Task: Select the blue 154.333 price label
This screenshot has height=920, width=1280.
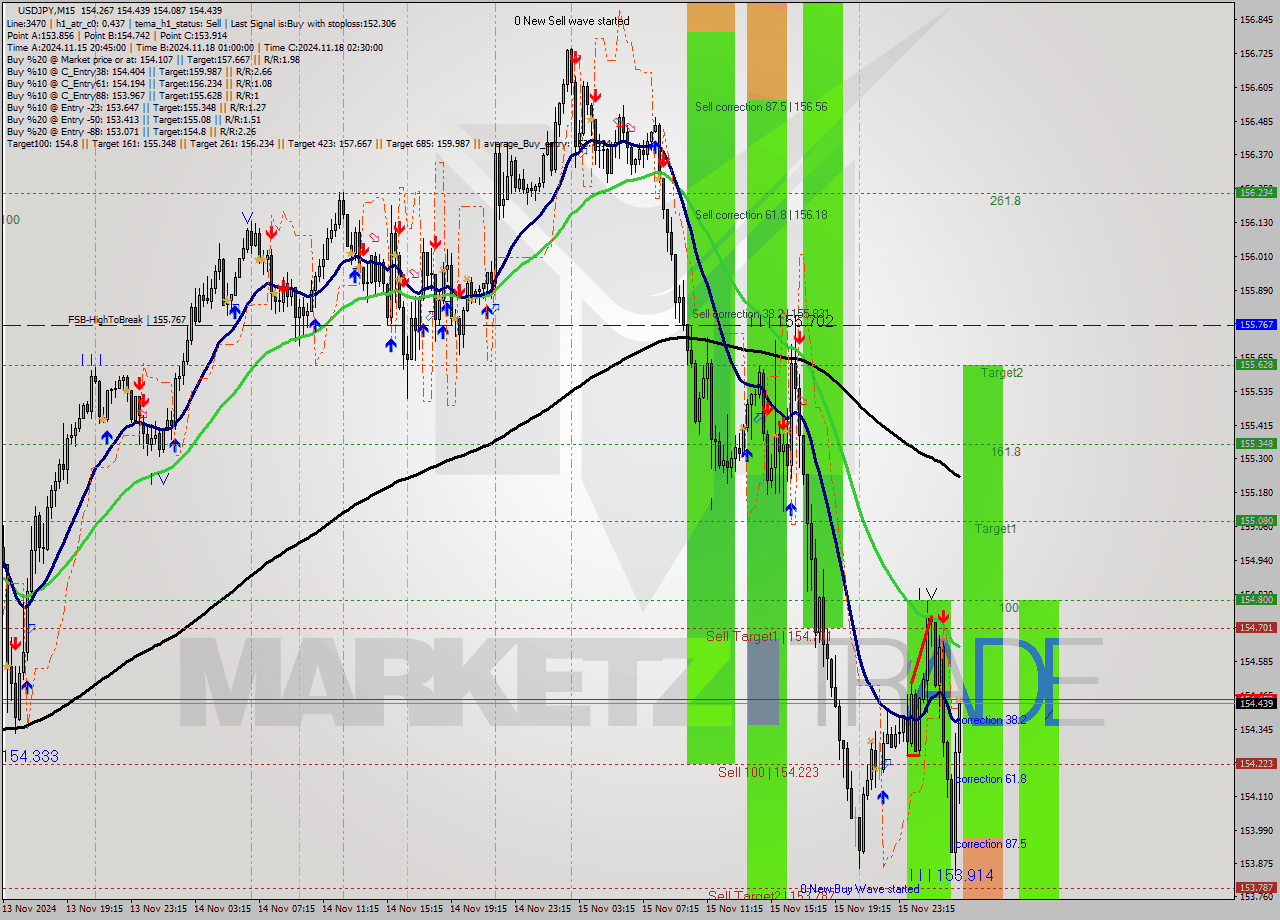Action: (x=30, y=757)
